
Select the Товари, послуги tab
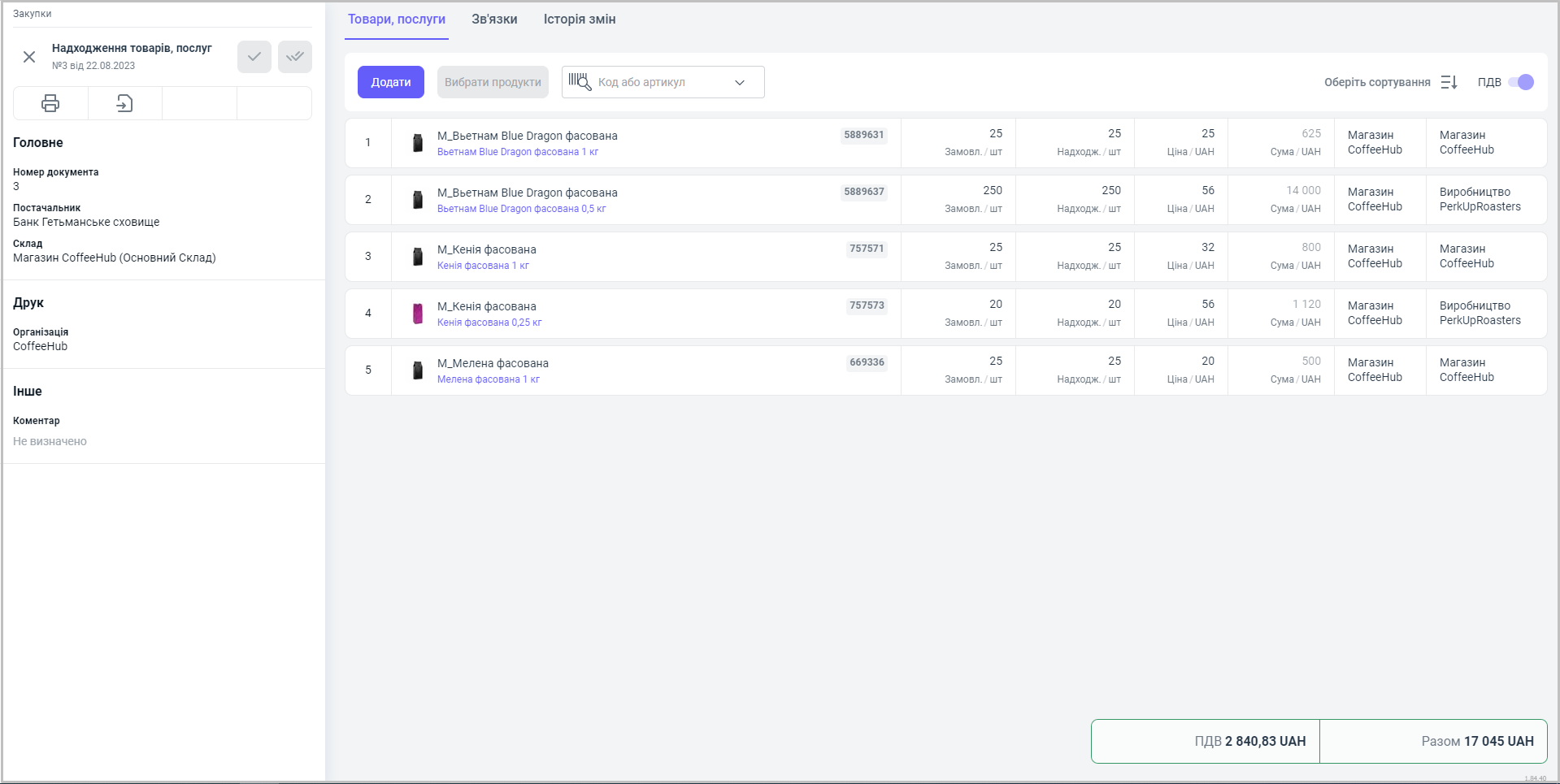click(397, 19)
